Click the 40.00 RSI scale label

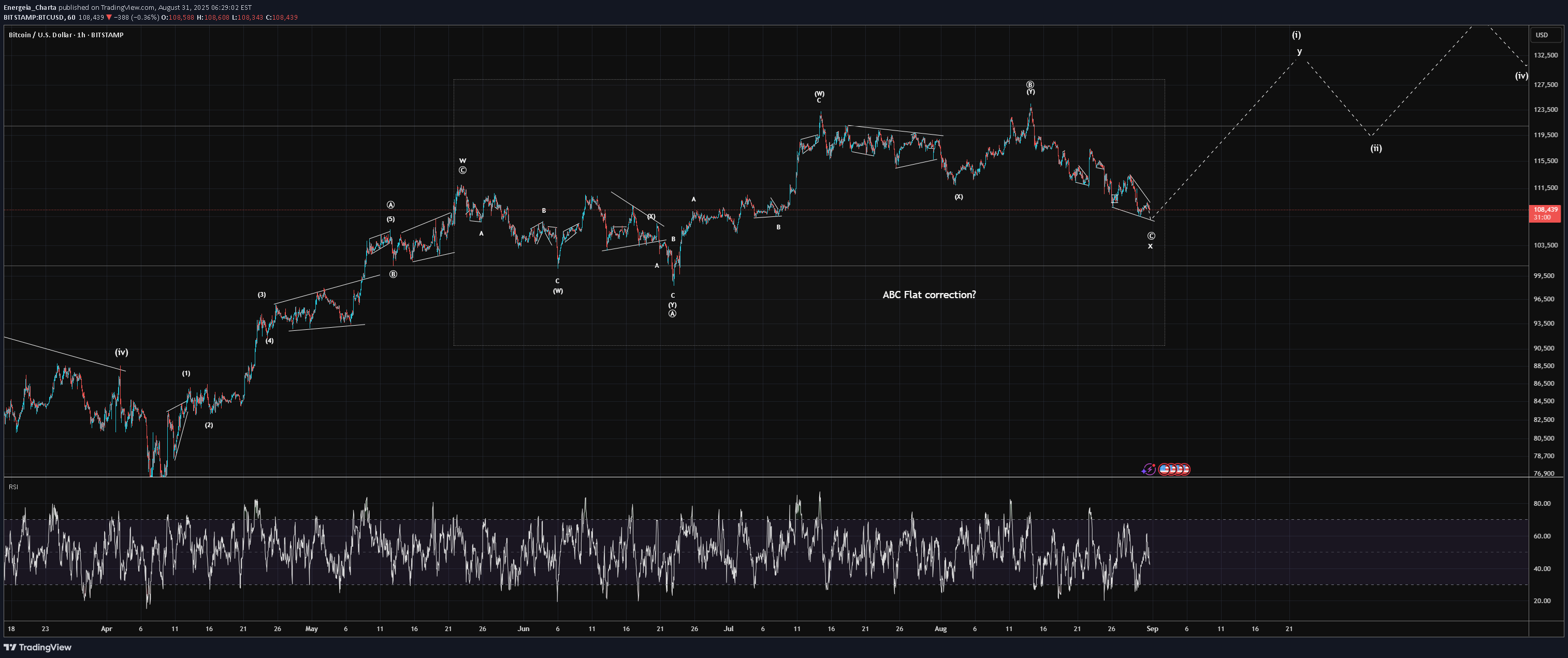point(1542,568)
